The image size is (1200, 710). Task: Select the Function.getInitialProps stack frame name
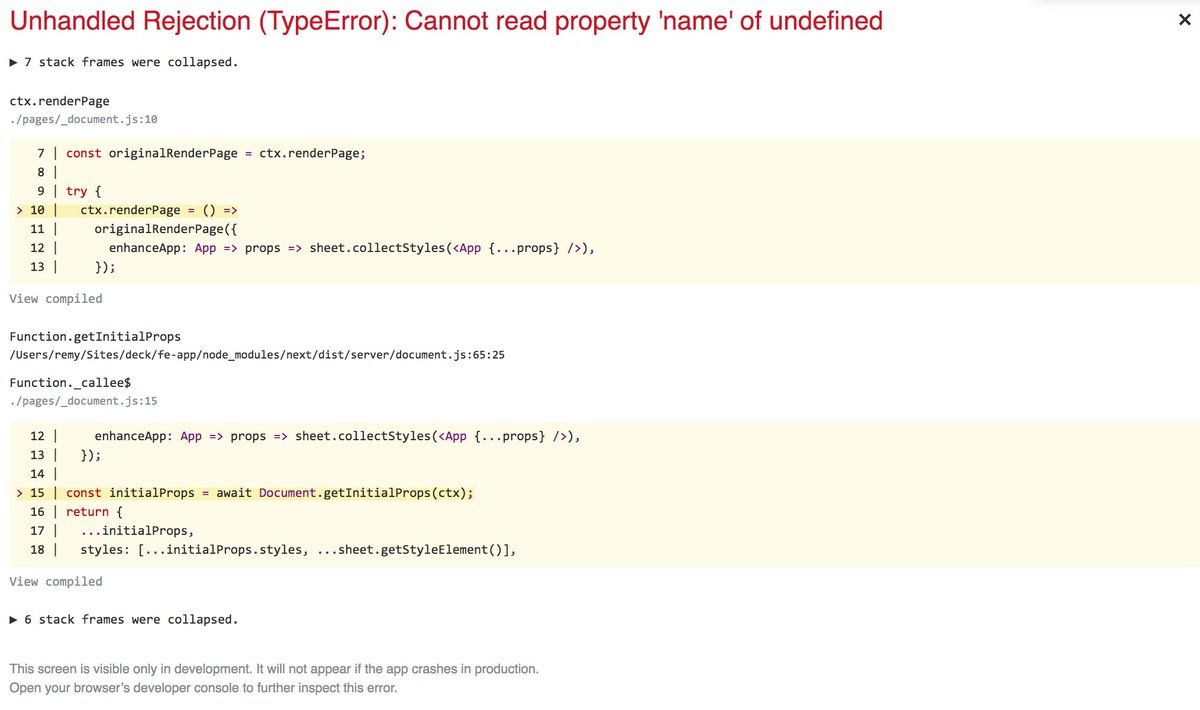pos(95,336)
